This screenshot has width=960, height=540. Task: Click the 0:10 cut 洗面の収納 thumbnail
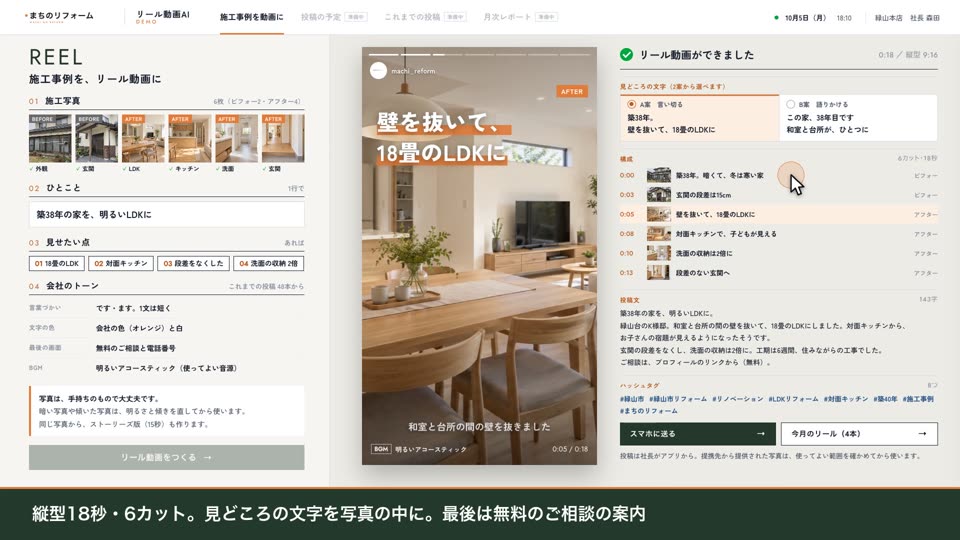pyautogui.click(x=659, y=253)
